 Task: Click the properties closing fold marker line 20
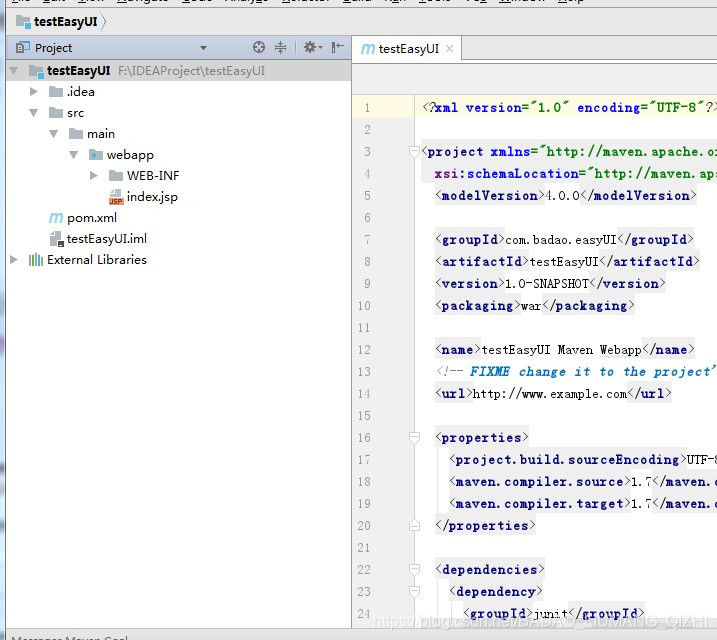point(414,525)
